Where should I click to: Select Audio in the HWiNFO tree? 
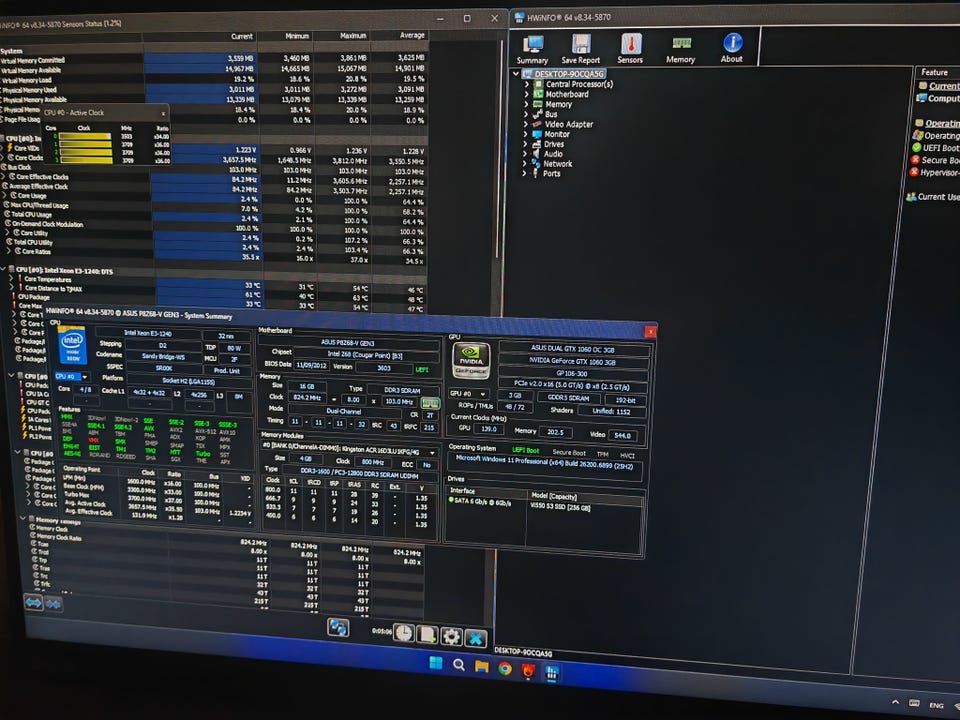click(x=553, y=154)
